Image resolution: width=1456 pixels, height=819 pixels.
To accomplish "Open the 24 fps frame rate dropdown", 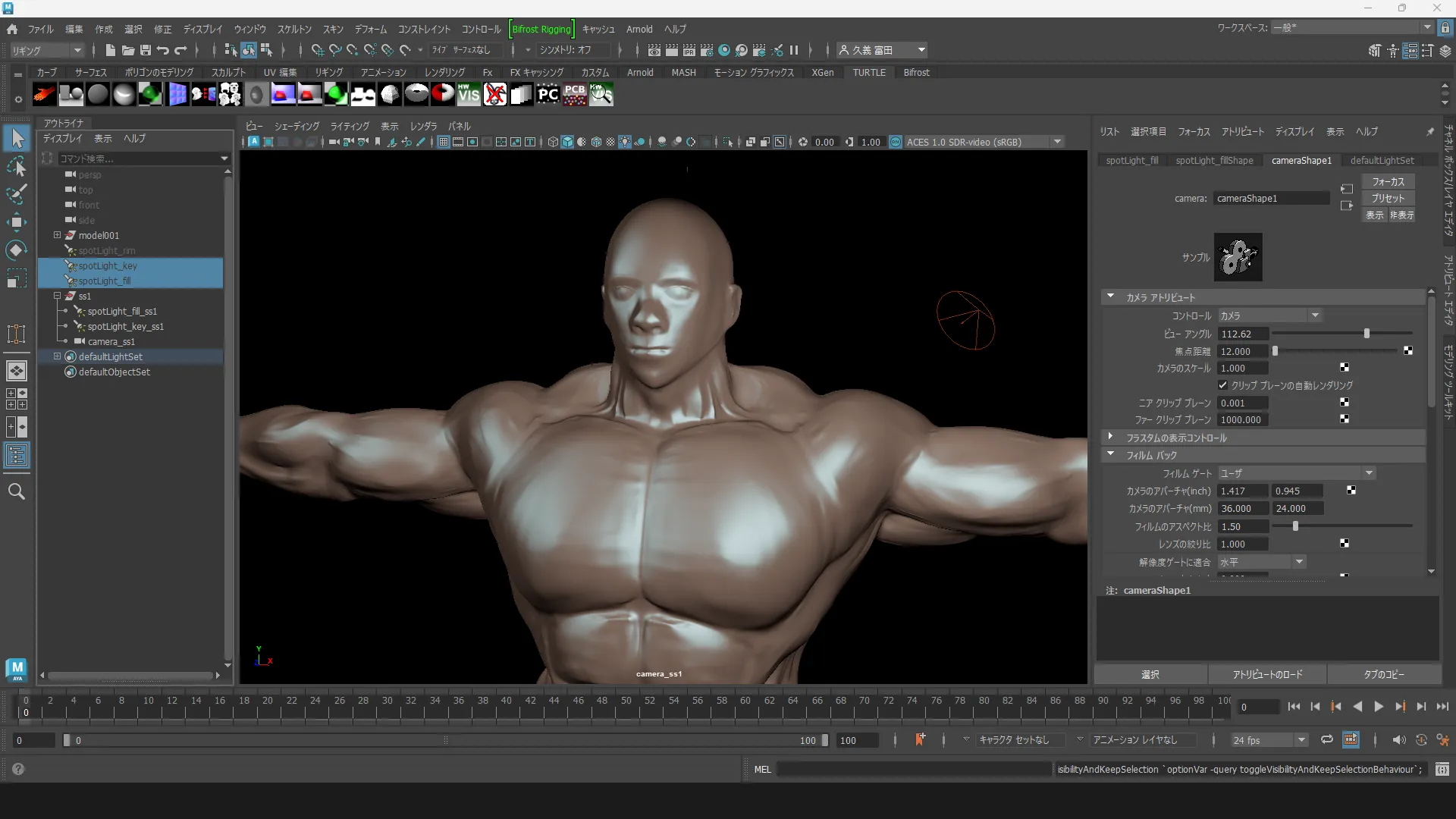I will click(x=1269, y=740).
